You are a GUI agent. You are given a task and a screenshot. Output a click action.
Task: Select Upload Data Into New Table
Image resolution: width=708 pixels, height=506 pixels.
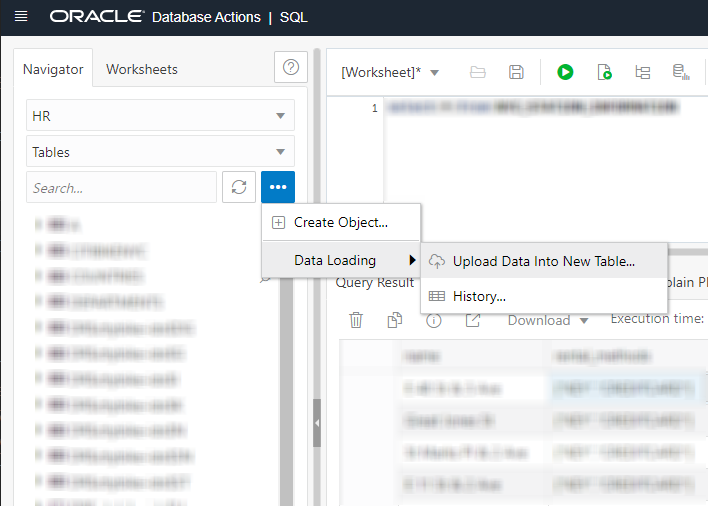tap(543, 261)
